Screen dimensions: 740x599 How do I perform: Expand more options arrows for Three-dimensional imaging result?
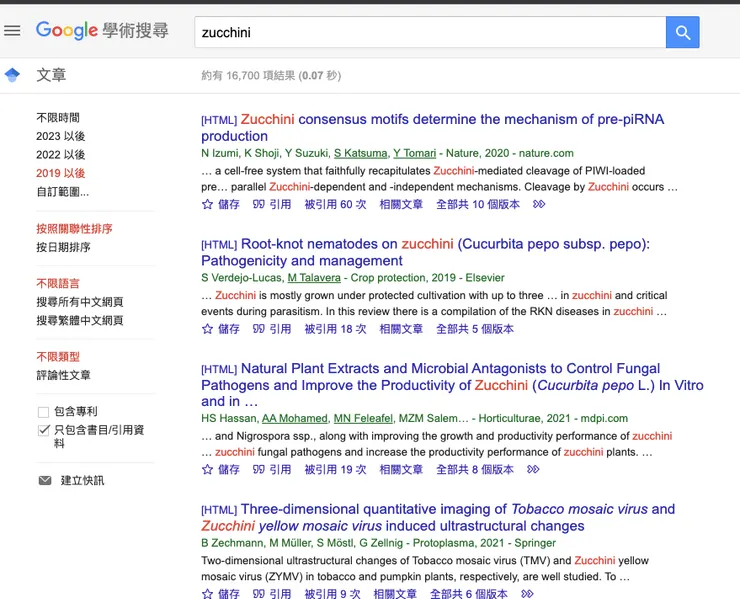(x=527, y=594)
